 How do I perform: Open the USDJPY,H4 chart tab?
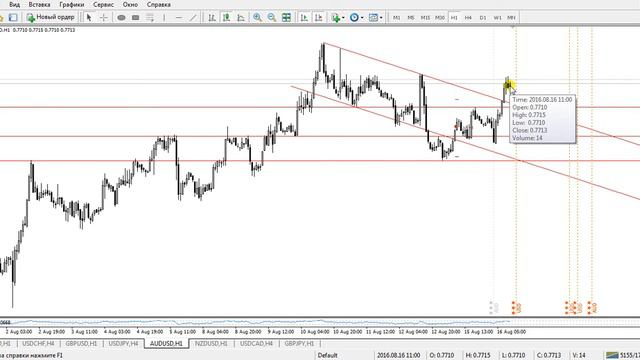pos(123,344)
